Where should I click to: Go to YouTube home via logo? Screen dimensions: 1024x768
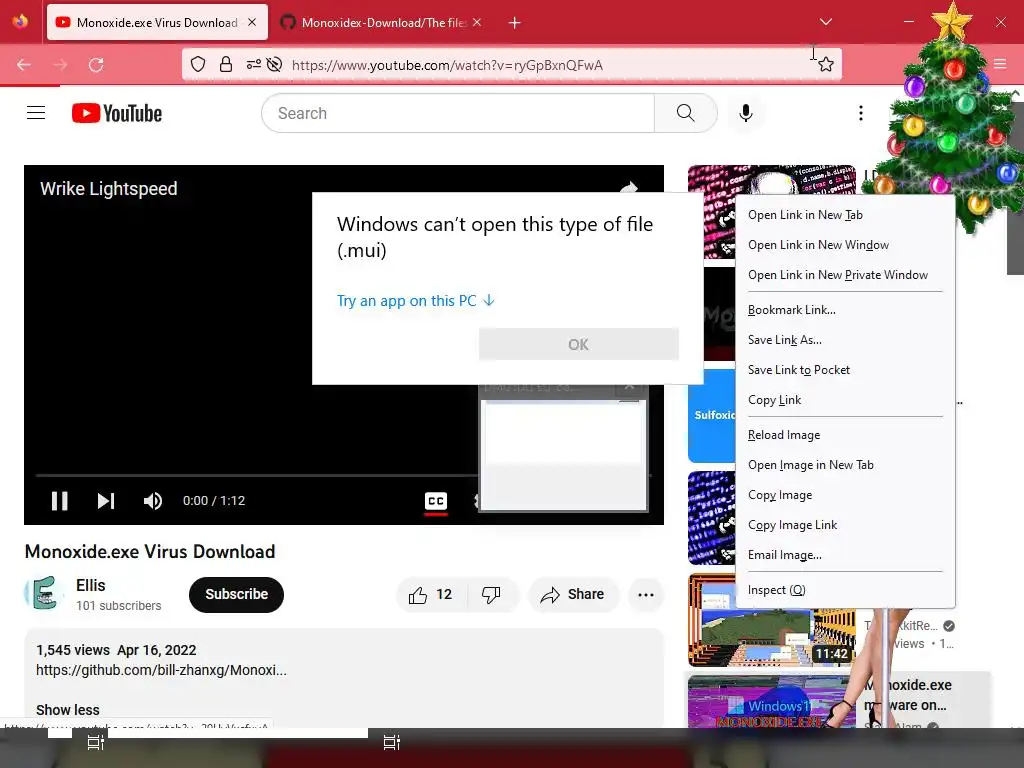[x=117, y=113]
